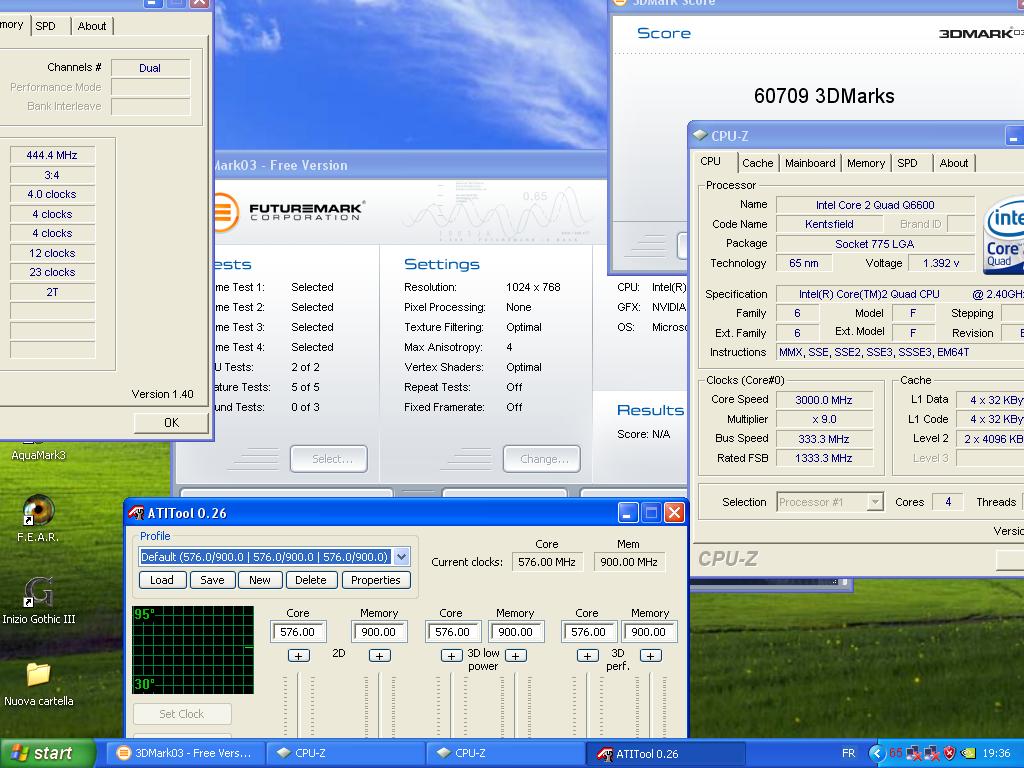Image resolution: width=1024 pixels, height=768 pixels.
Task: Click the Core Speed 3000.0 MHz value
Action: click(824, 400)
